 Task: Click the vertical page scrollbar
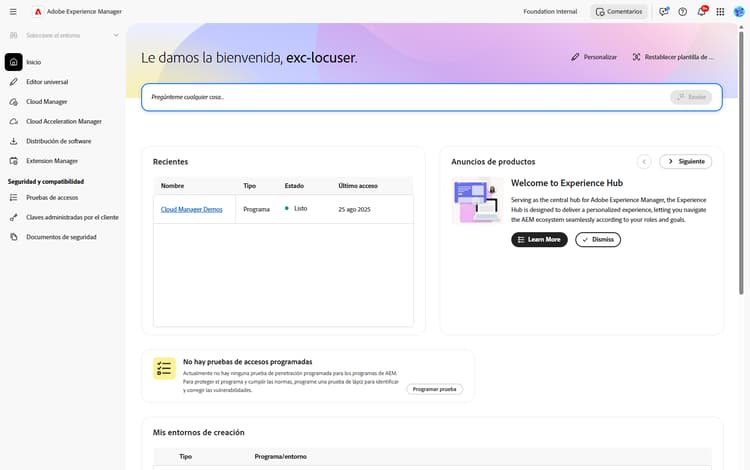[741, 163]
